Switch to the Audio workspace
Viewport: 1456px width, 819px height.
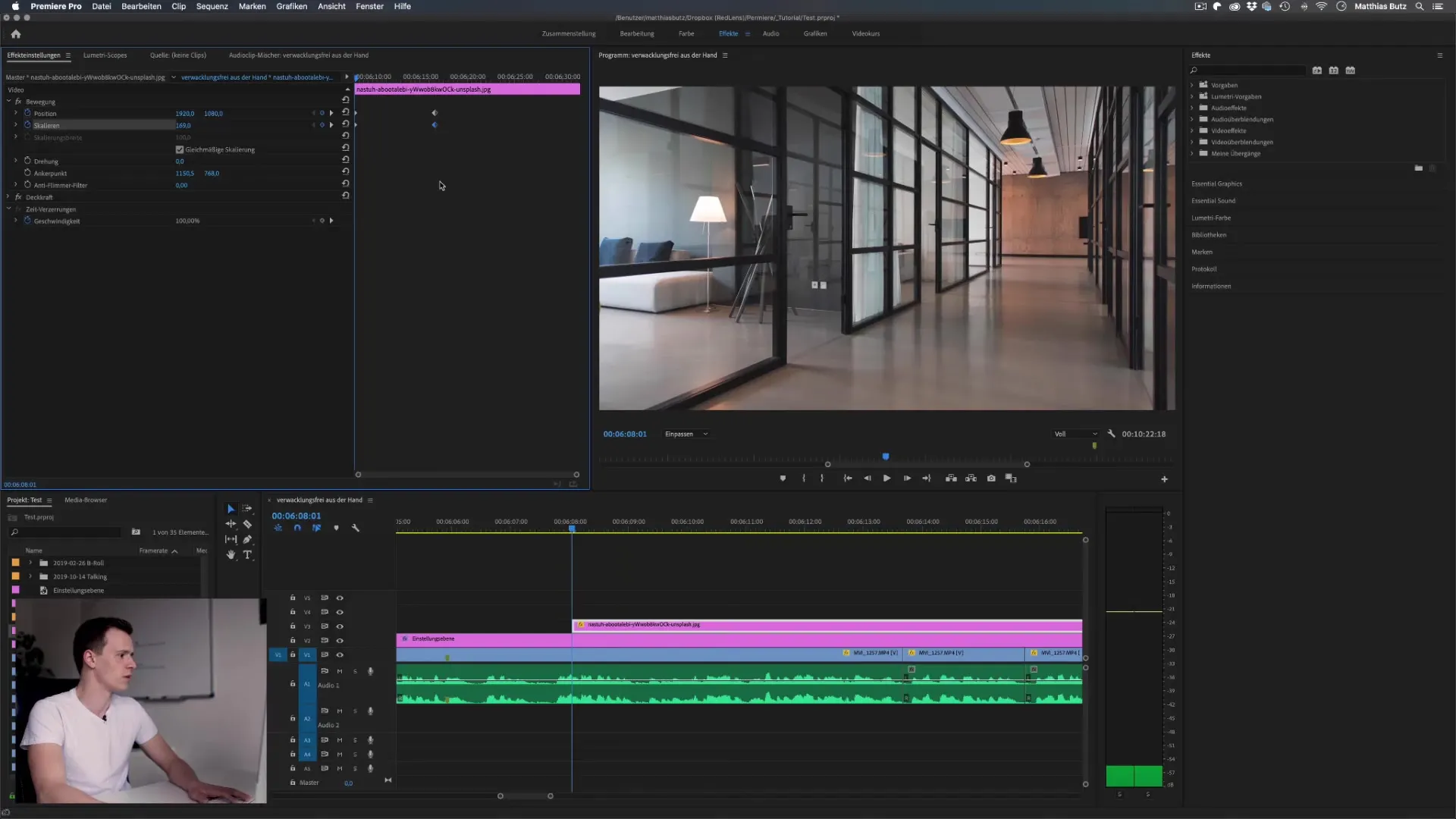click(x=770, y=33)
